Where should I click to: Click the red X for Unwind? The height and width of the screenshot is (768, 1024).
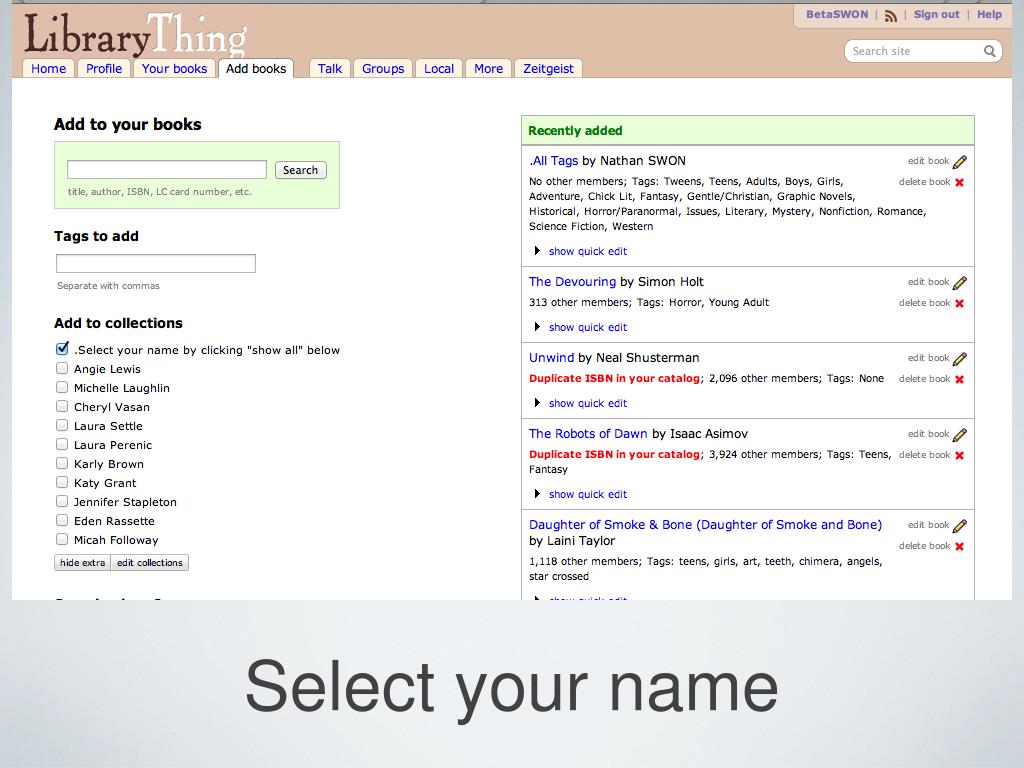[x=959, y=379]
